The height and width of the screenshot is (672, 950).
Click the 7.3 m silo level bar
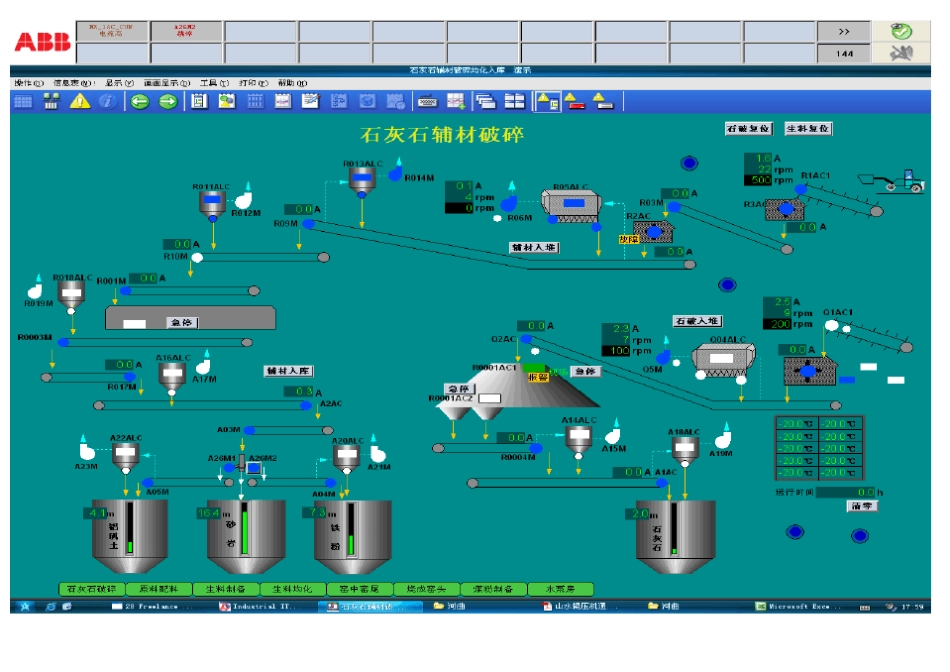(351, 529)
